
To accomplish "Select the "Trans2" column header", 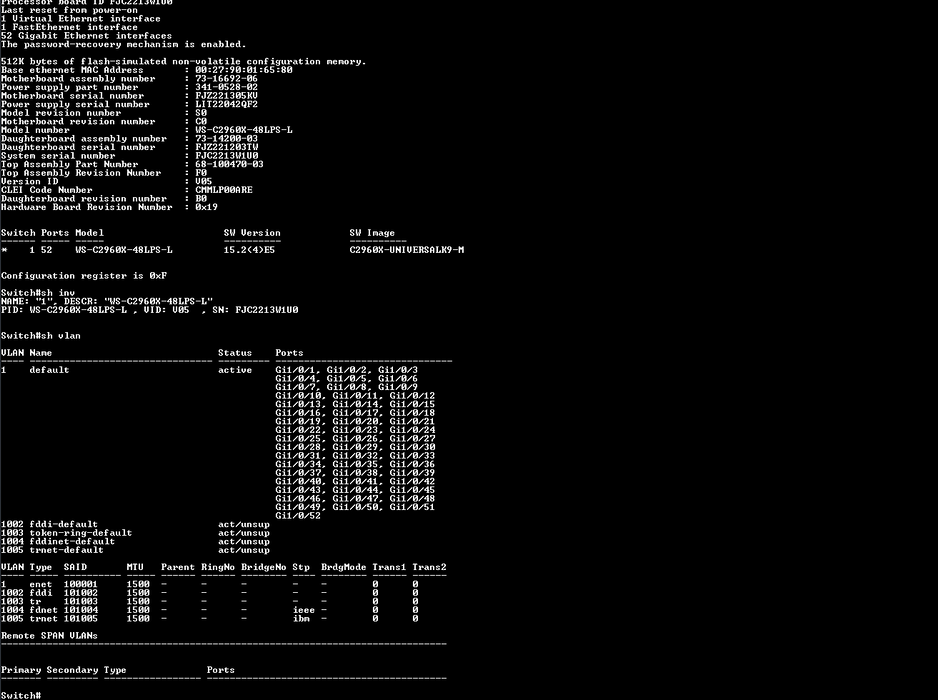I will [x=430, y=567].
